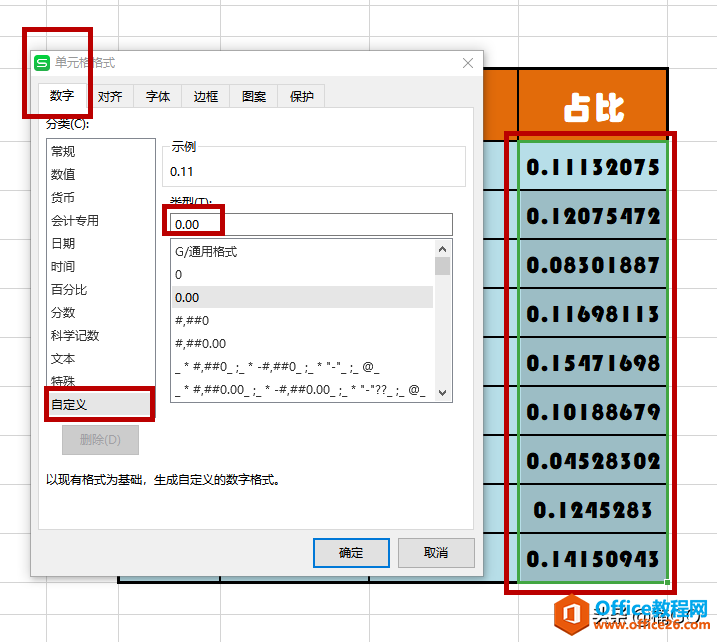Image resolution: width=717 pixels, height=642 pixels.
Task: Select the 文本 category
Action: click(101, 358)
